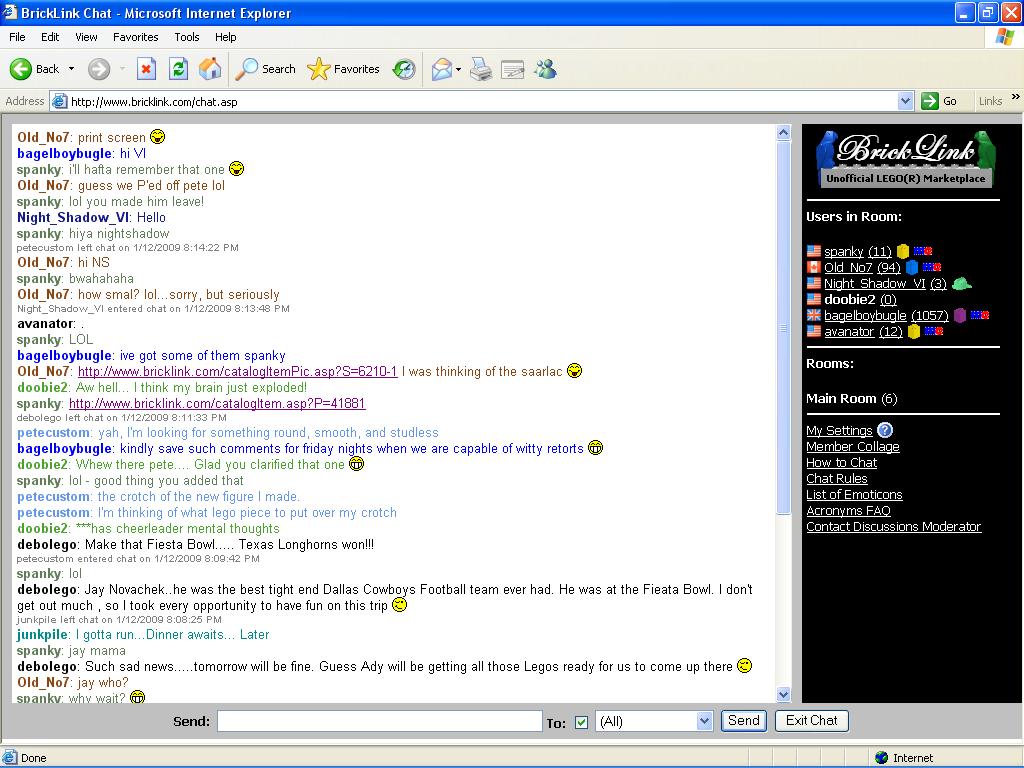Click the chat scrollbar down arrow
This screenshot has width=1024, height=768.
784,694
